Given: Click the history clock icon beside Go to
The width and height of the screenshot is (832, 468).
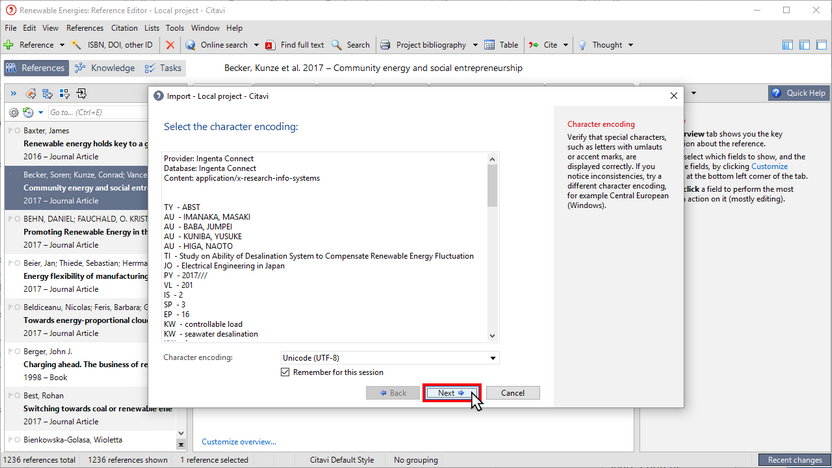Looking at the screenshot, I should pyautogui.click(x=28, y=112).
